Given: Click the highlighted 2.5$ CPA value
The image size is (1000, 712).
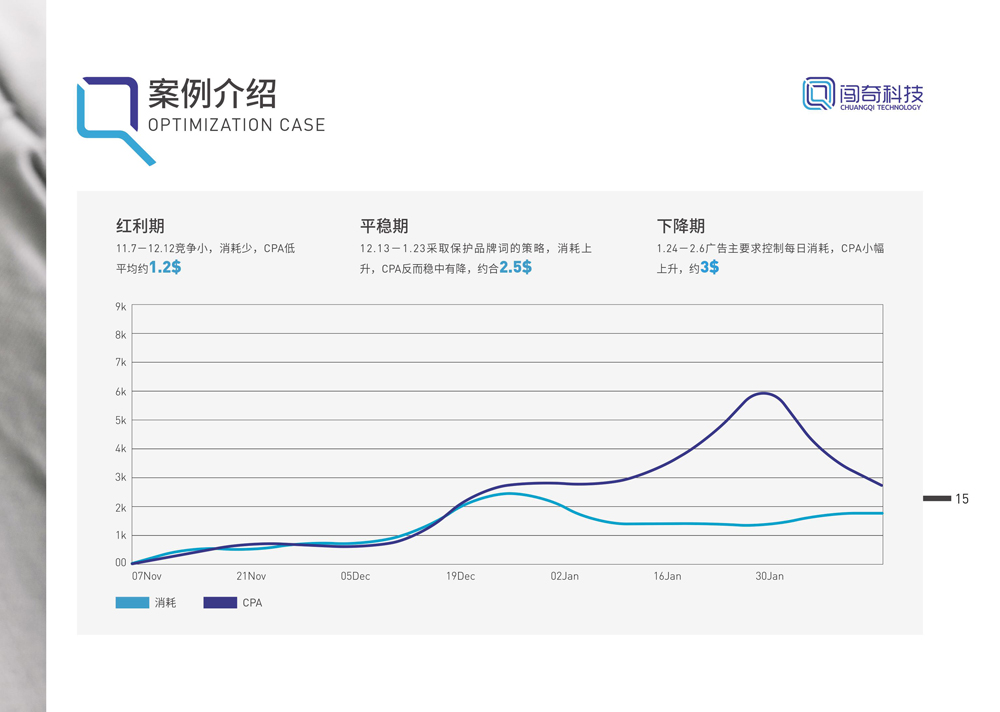Looking at the screenshot, I should point(515,268).
